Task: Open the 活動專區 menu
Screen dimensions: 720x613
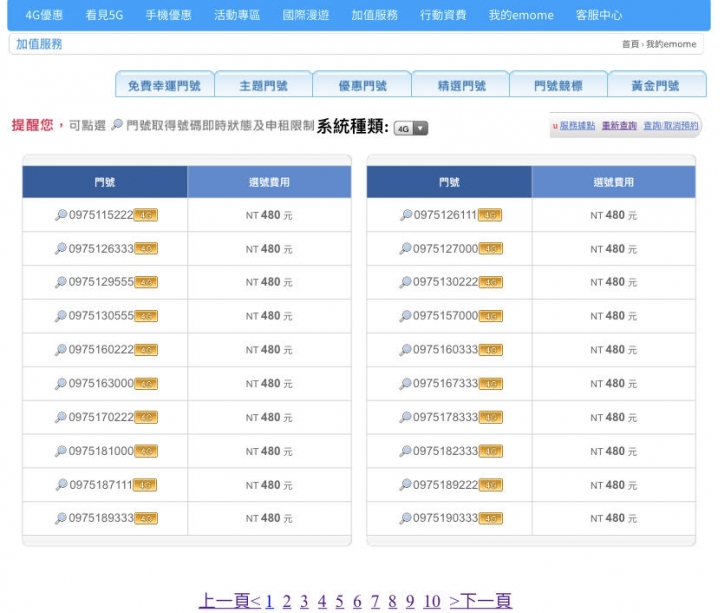Action: [237, 15]
